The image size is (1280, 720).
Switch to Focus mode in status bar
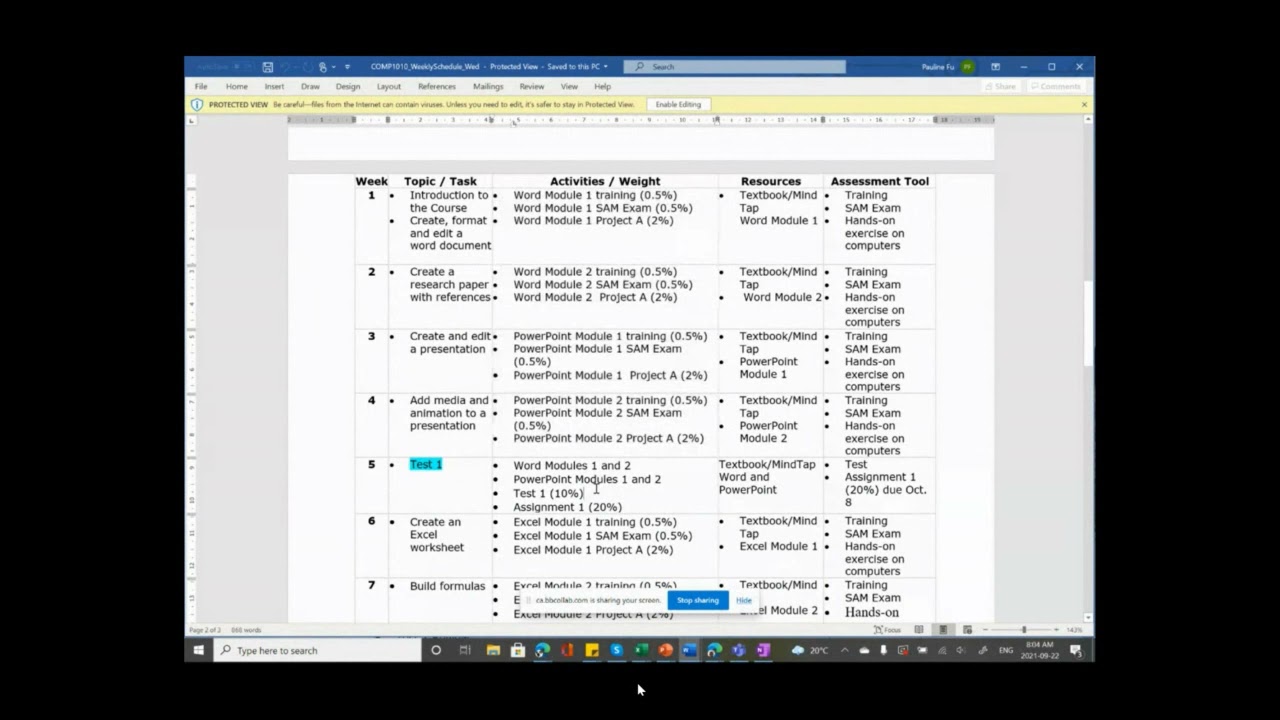(x=887, y=630)
